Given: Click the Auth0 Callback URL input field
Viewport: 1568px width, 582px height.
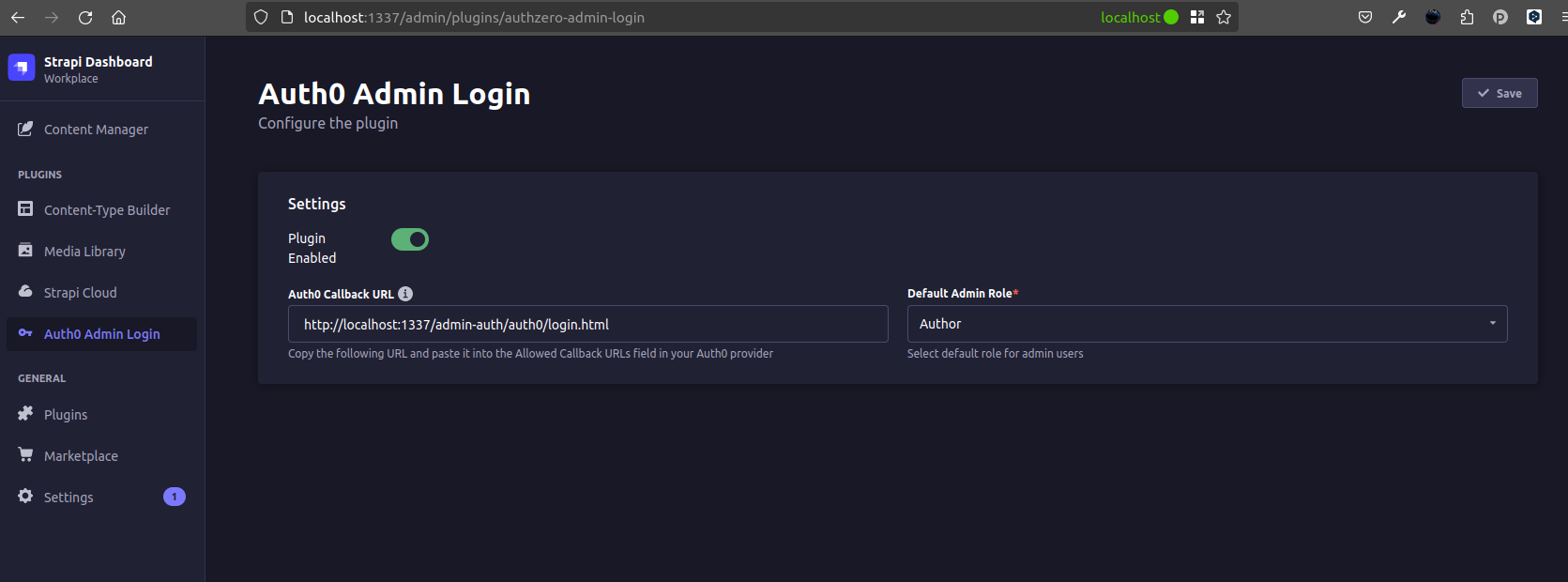Looking at the screenshot, I should coord(588,324).
